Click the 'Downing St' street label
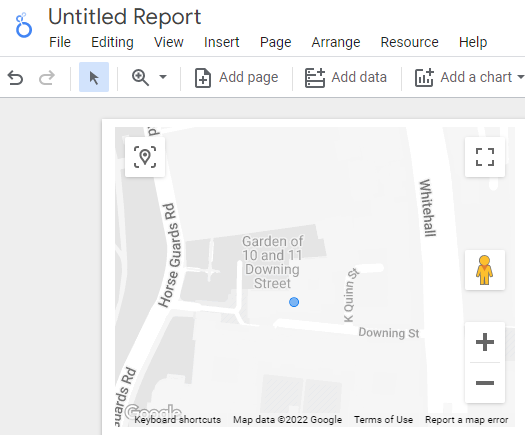Screen dimensions: 525x435 coord(389,333)
